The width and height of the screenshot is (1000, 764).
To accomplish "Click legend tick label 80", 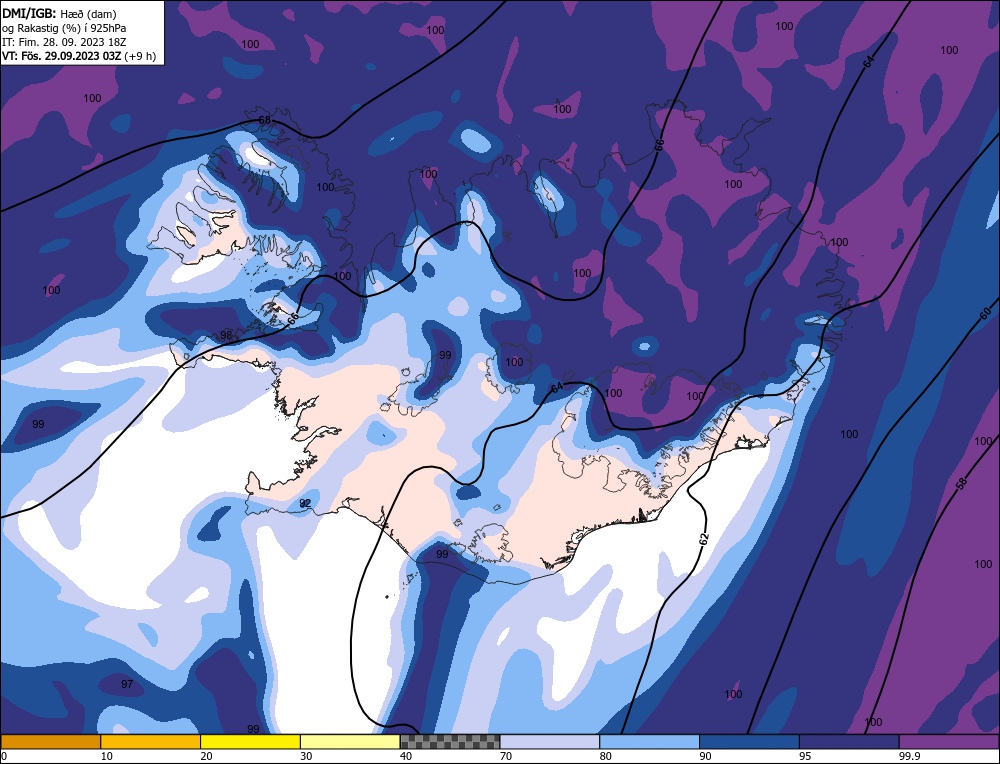I will point(606,756).
